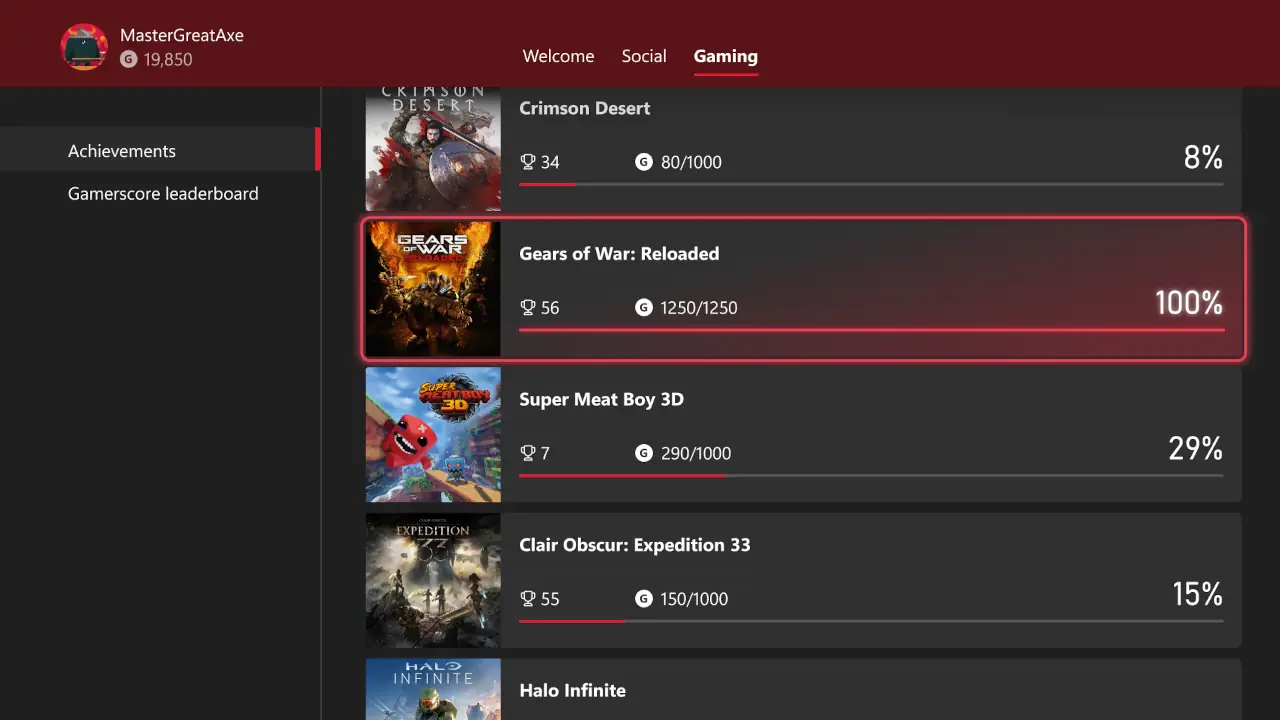Click the 34 achievements count

[550, 162]
